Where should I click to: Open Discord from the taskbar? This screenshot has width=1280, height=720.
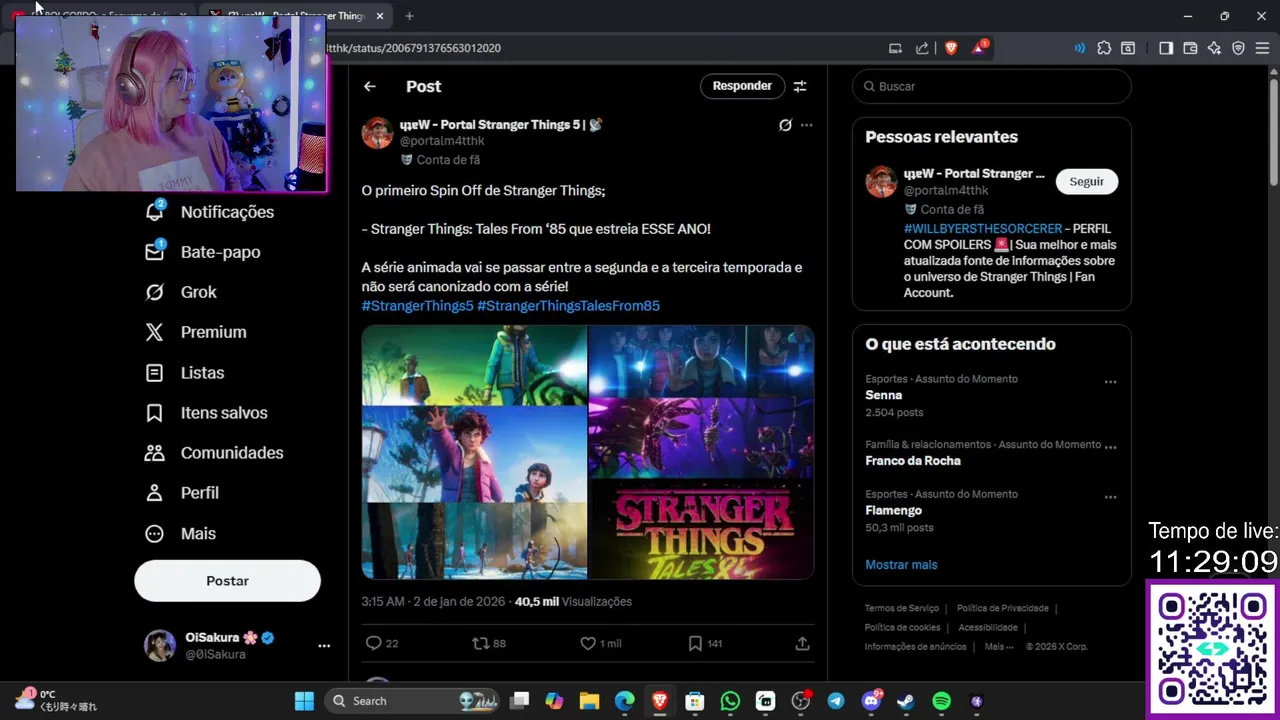tap(871, 701)
